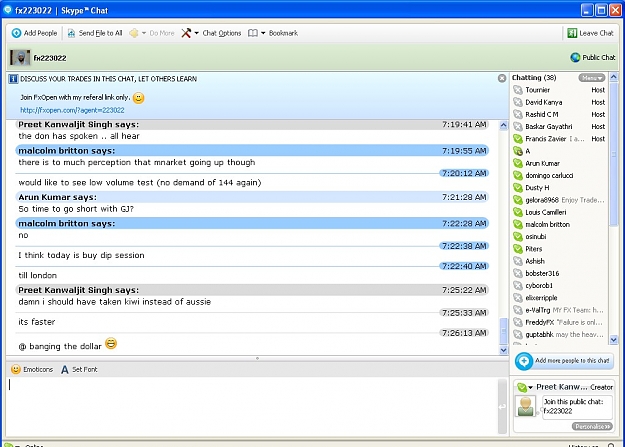This screenshot has height=447, width=625.
Task: Select FreddyFX in participant list
Action: coord(559,322)
